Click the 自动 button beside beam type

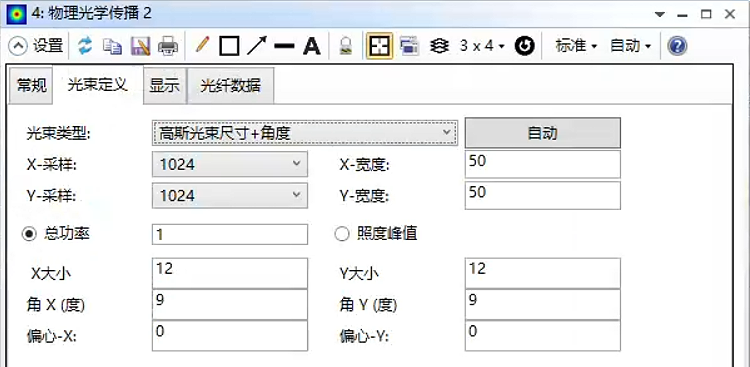tap(542, 133)
